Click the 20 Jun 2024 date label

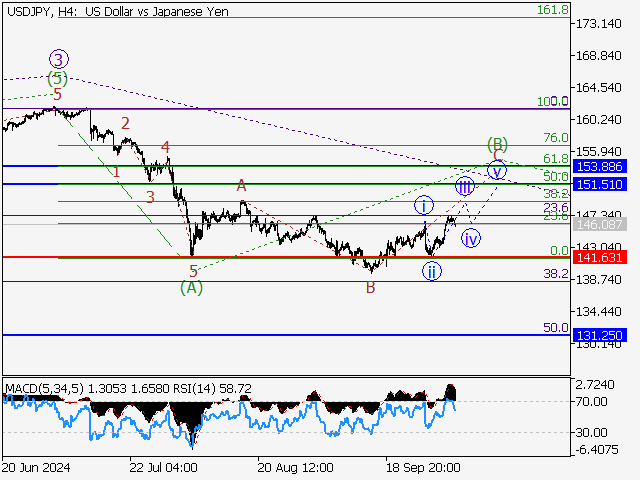(x=36, y=467)
